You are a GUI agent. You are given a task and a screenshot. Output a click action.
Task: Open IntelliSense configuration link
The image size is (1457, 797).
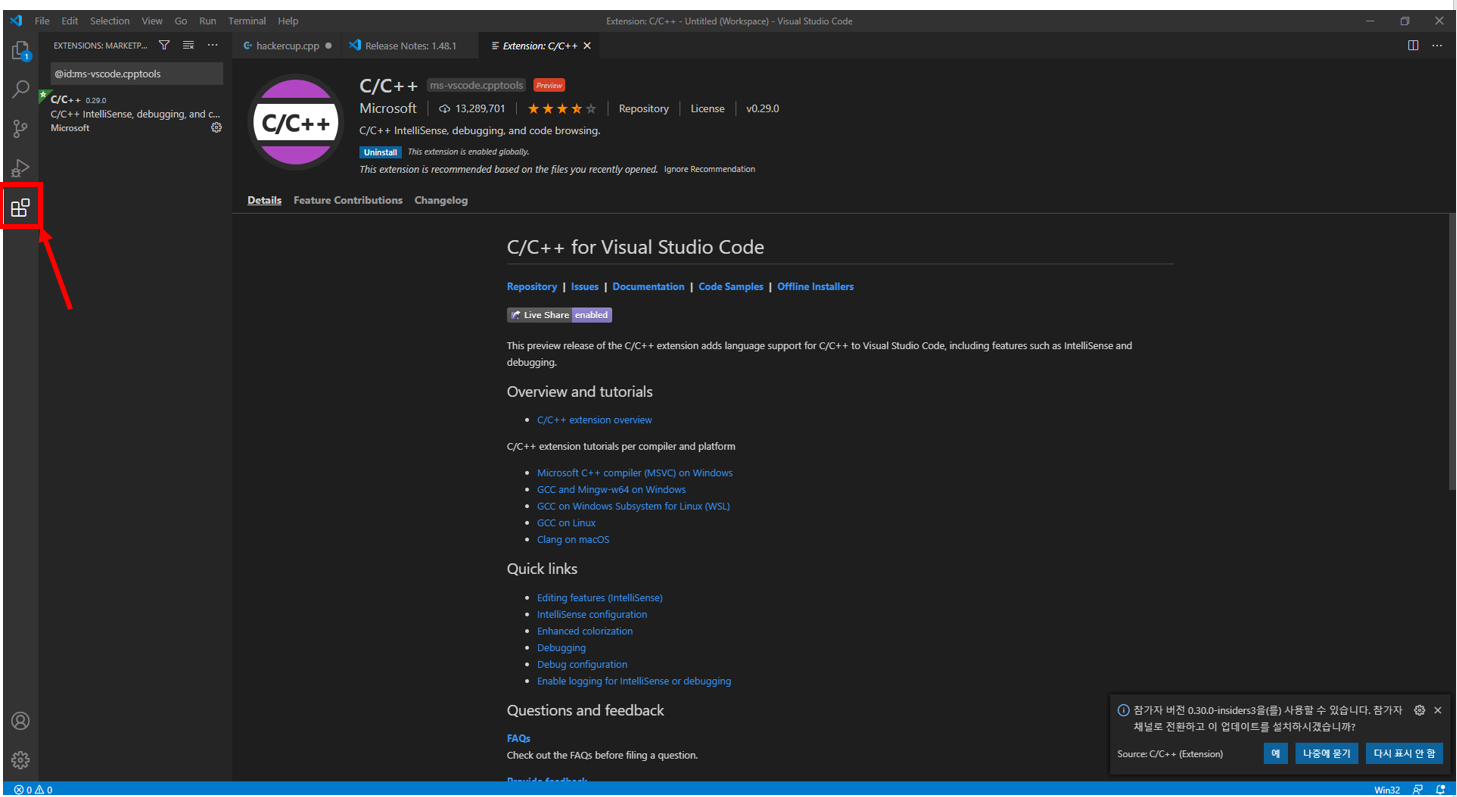tap(592, 615)
